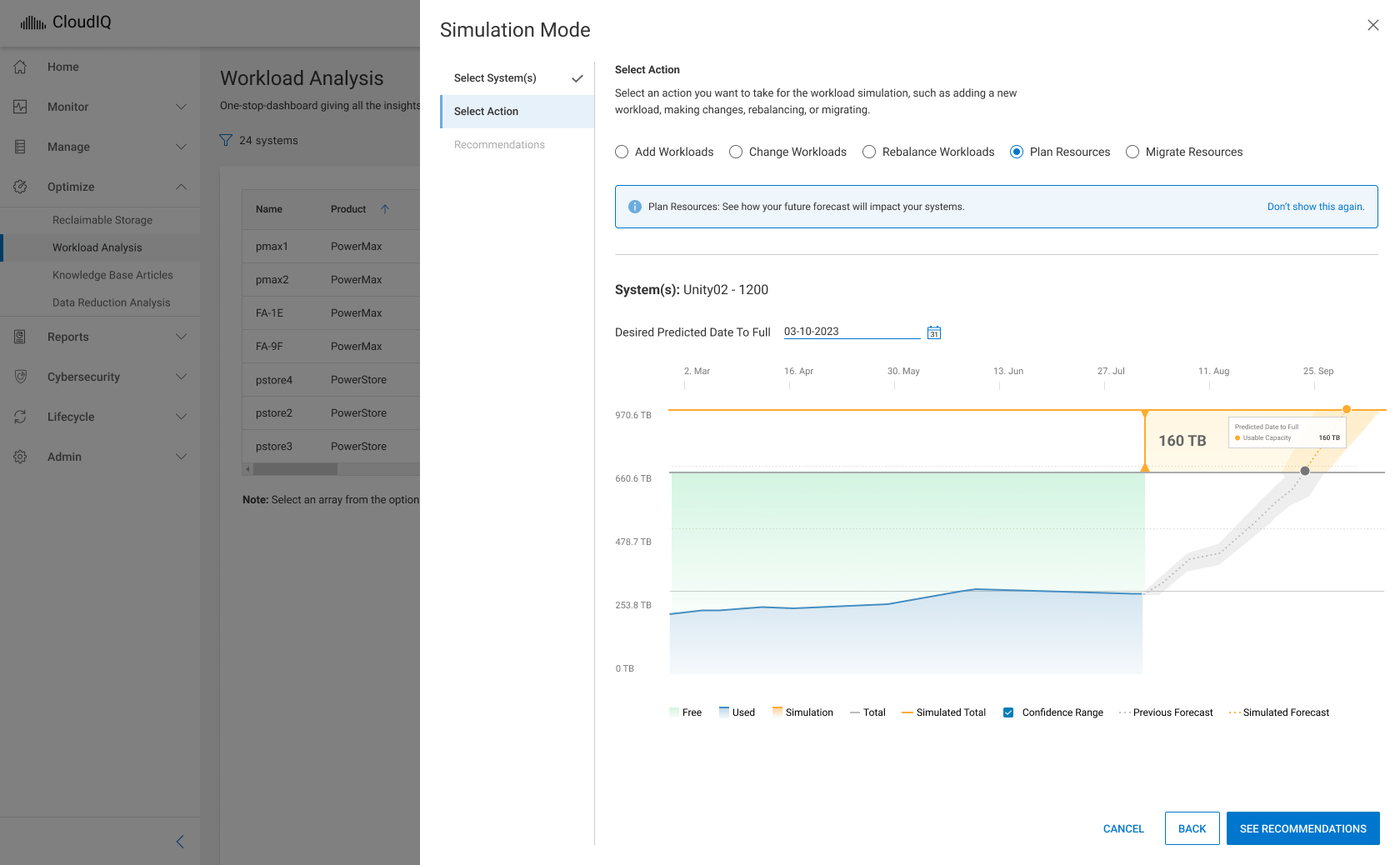
Task: Click the filter funnel icon
Action: tap(226, 140)
